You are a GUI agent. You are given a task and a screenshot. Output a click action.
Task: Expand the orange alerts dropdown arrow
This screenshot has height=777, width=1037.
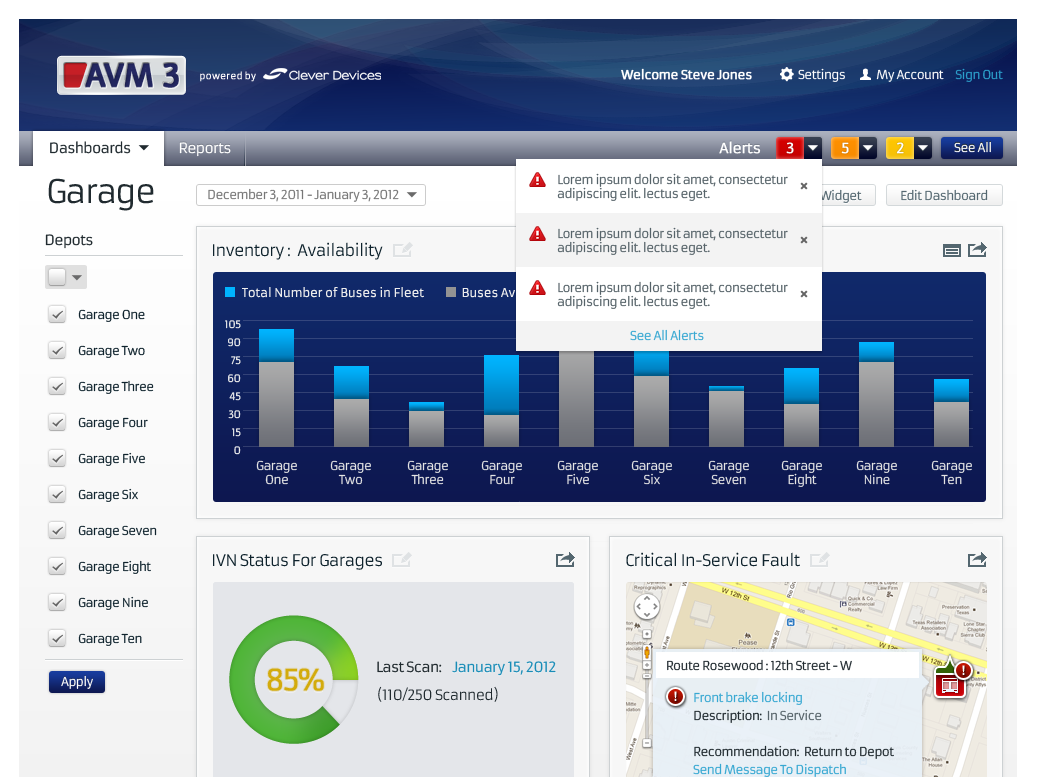[868, 148]
